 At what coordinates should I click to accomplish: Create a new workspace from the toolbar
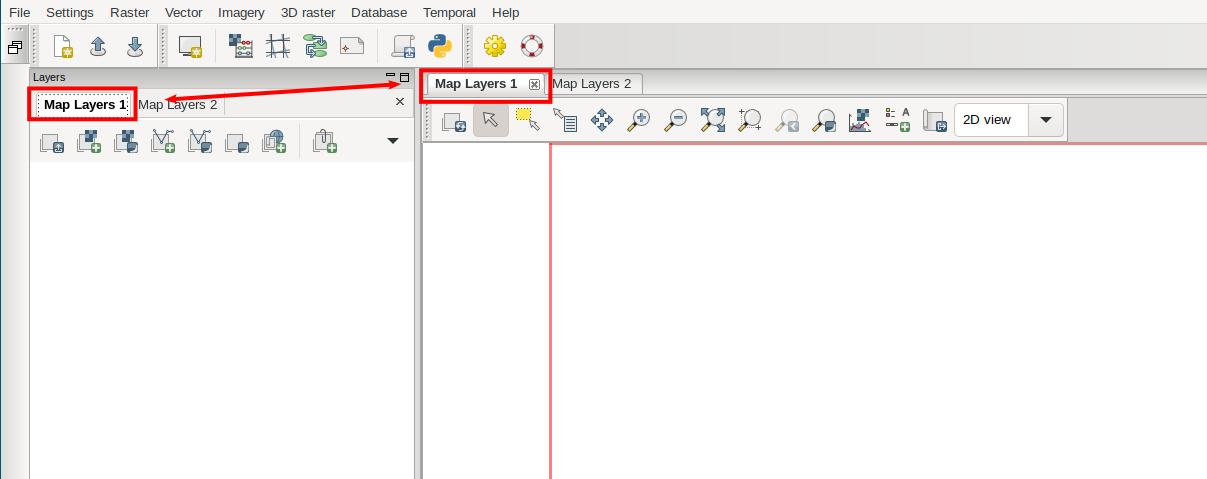63,46
